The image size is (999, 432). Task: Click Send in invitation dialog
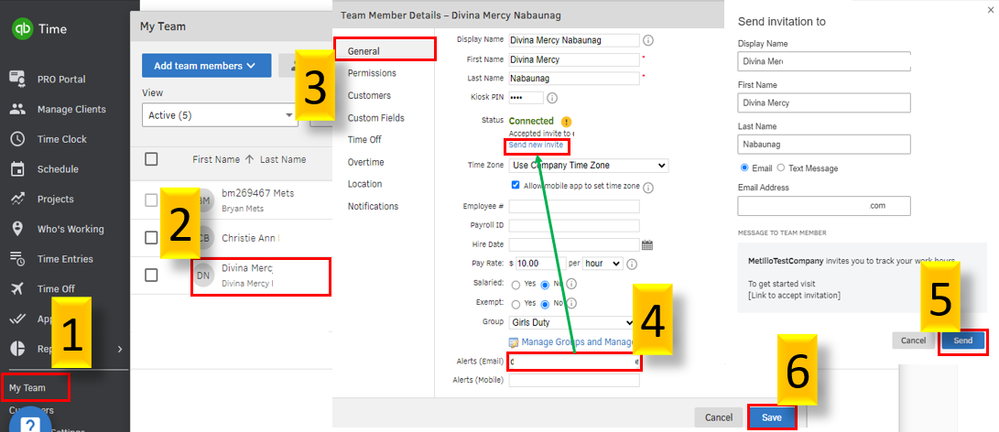click(x=963, y=341)
